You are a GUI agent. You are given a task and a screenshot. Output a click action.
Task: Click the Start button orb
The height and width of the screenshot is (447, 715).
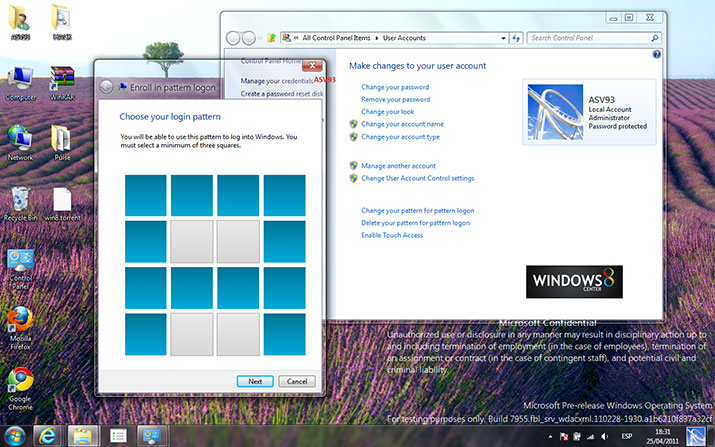(12, 435)
